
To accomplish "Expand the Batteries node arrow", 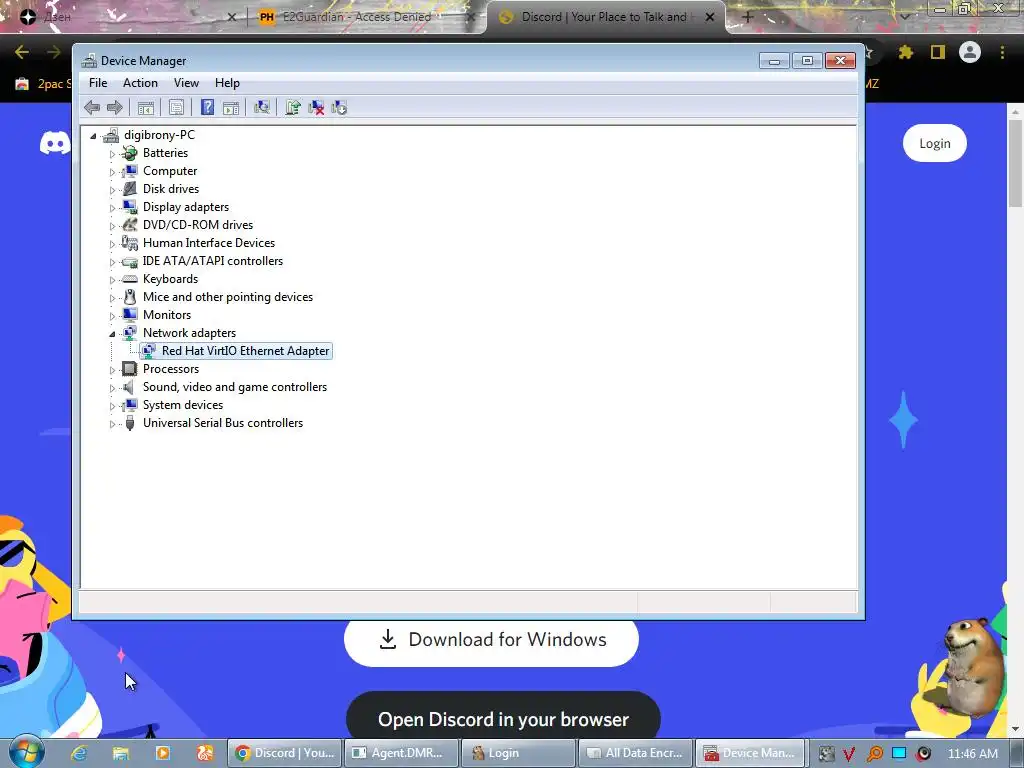I will point(112,154).
